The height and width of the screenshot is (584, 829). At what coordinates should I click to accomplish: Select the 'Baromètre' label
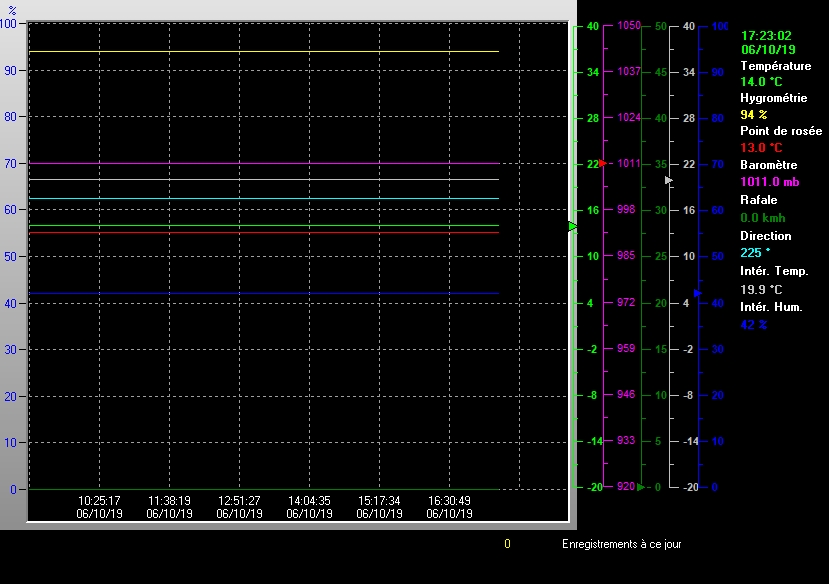pos(769,165)
